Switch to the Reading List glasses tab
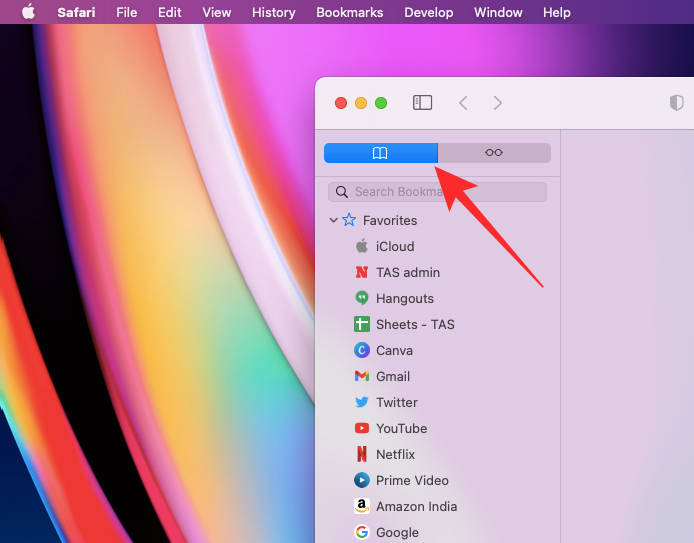Image resolution: width=694 pixels, height=543 pixels. (x=494, y=153)
